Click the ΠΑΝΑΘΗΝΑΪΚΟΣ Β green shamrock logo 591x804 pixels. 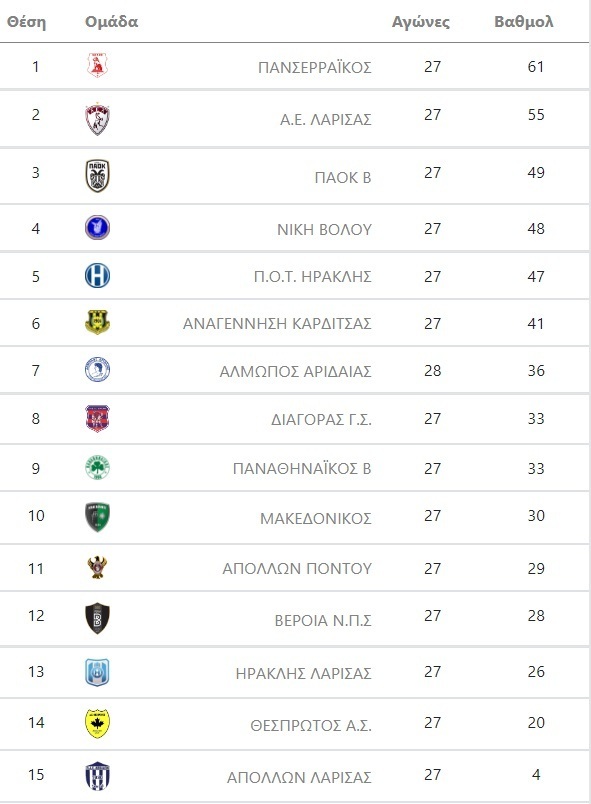click(x=97, y=468)
